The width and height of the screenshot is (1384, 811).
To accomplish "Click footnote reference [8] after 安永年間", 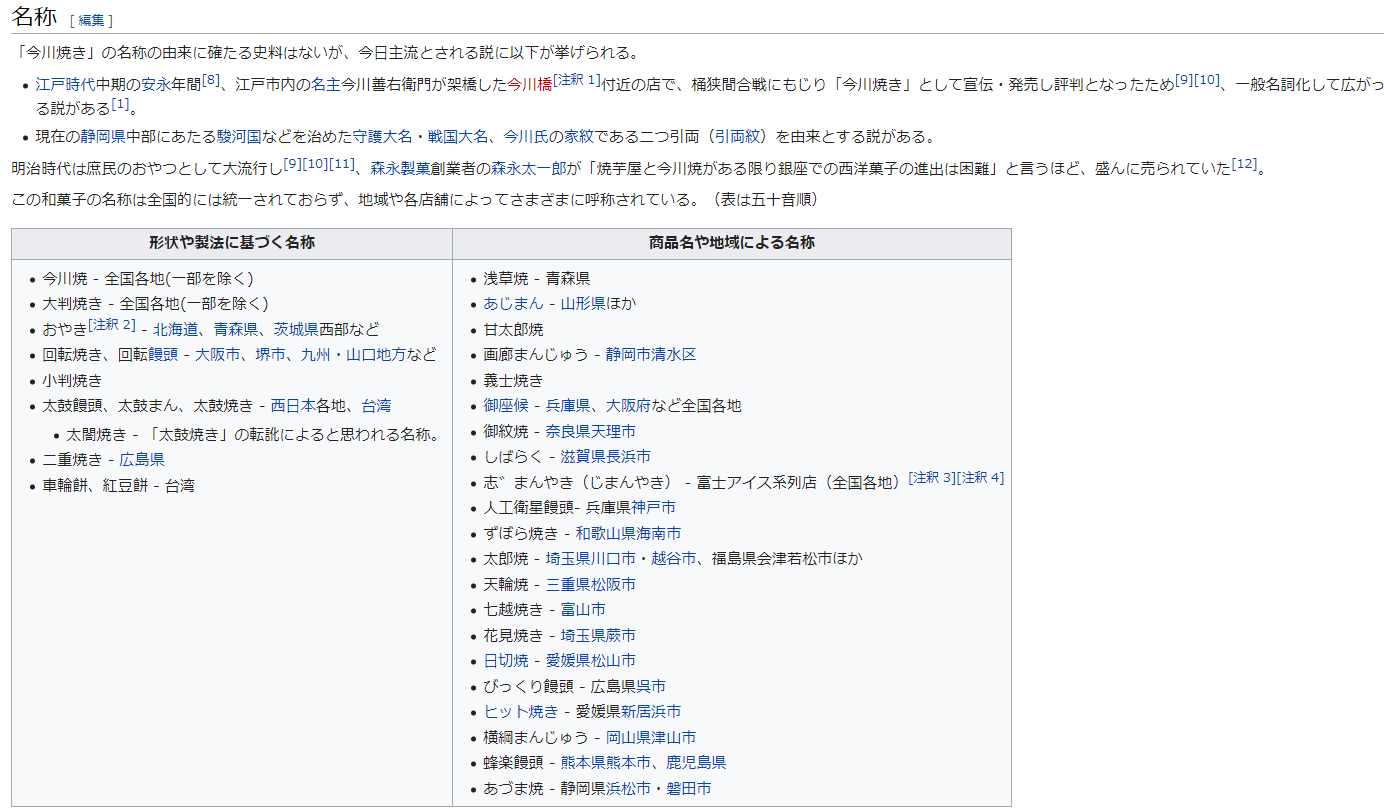I will (x=210, y=80).
